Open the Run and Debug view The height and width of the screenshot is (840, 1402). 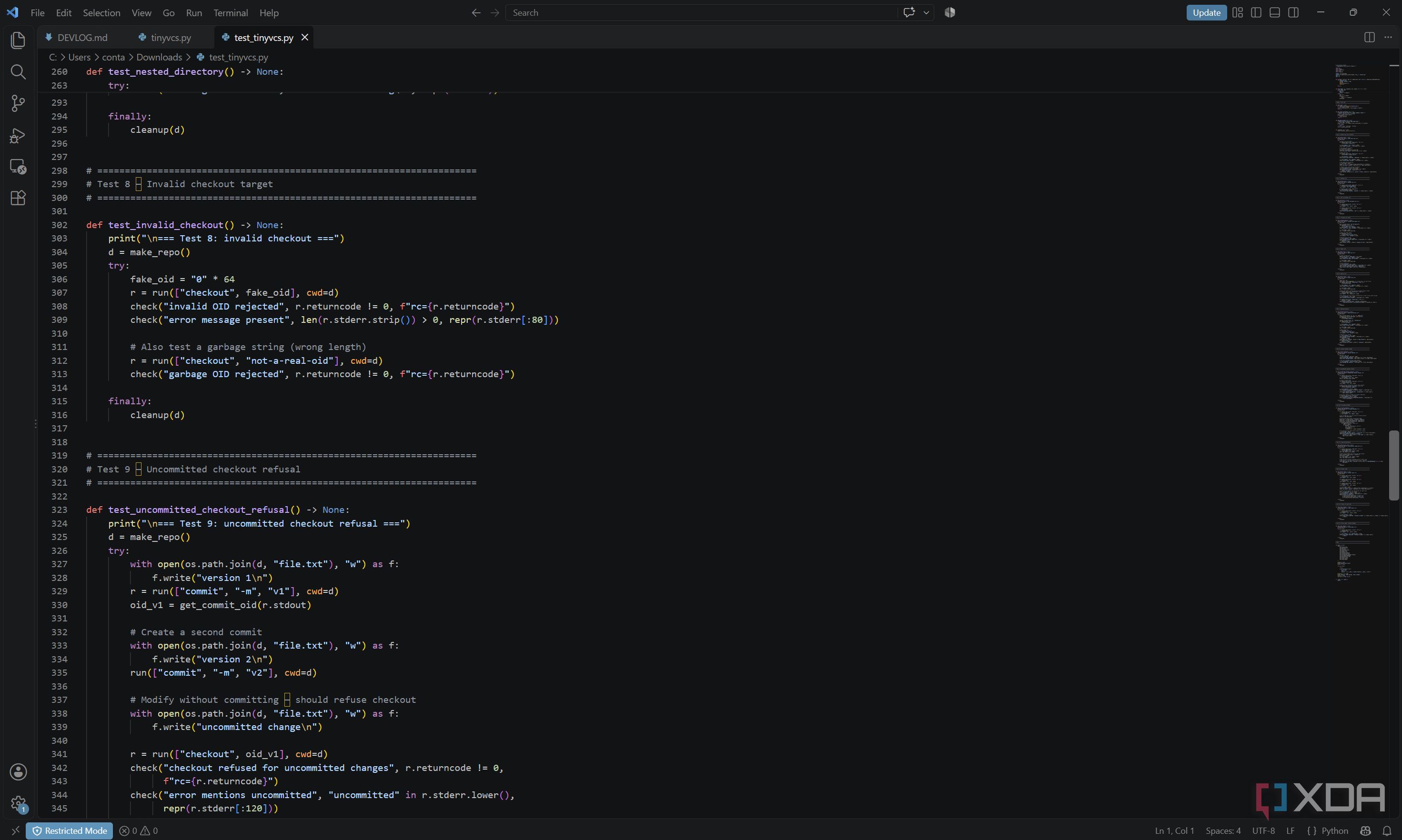[18, 135]
